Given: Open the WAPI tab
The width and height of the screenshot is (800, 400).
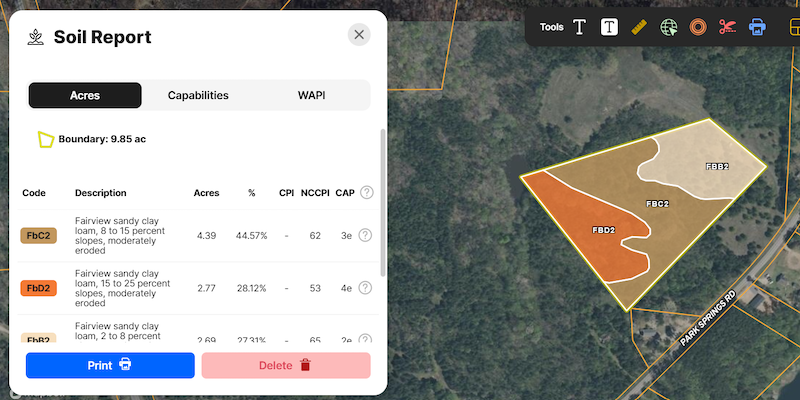Looking at the screenshot, I should coord(311,96).
